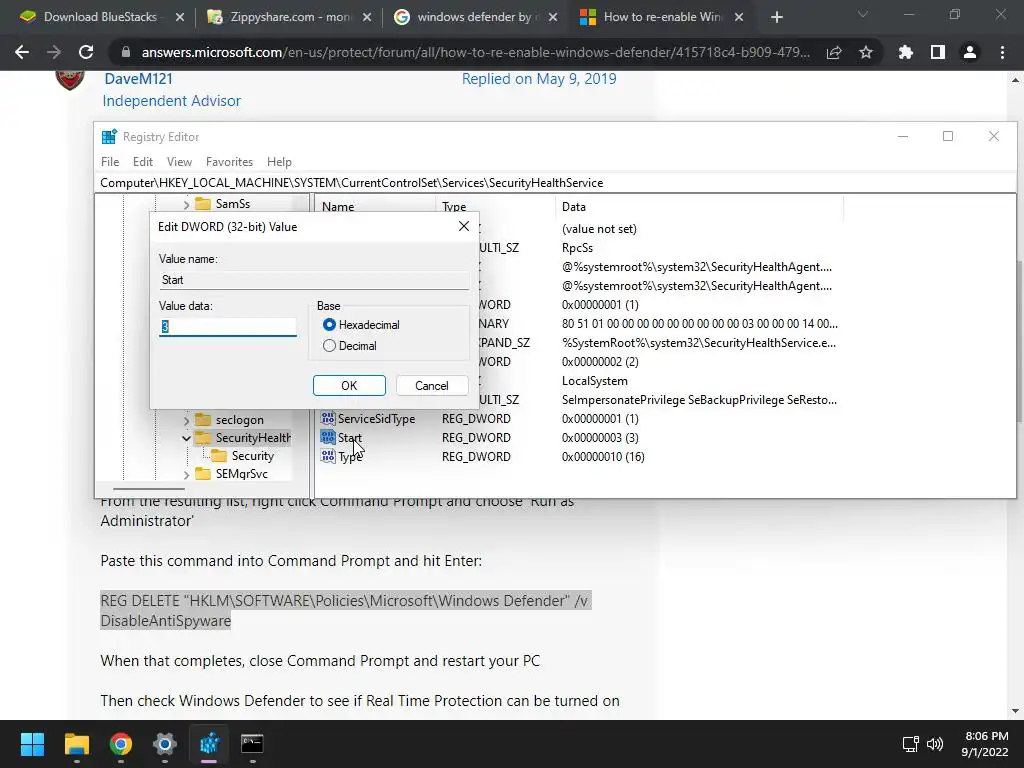The height and width of the screenshot is (768, 1024).
Task: Select the Start registry value name
Action: tap(349, 438)
